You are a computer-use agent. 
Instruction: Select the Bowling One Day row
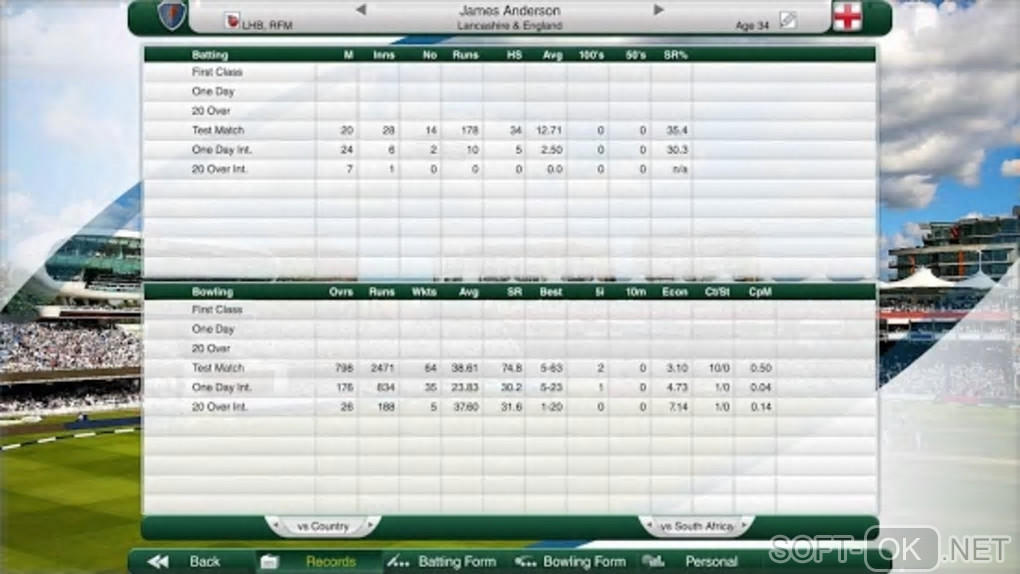(509, 329)
